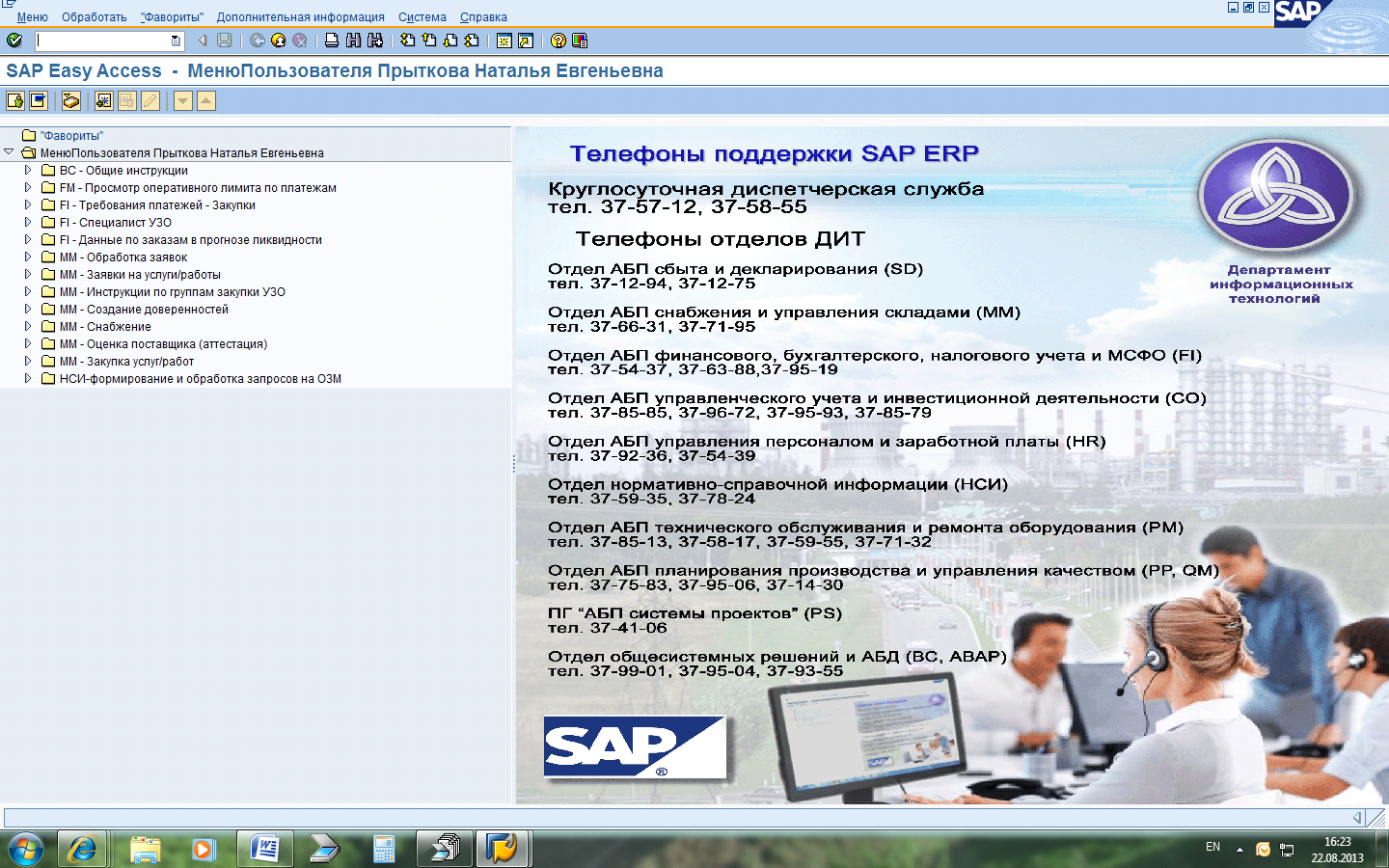
Task: Open Windows Media Player from taskbar
Action: tap(203, 849)
